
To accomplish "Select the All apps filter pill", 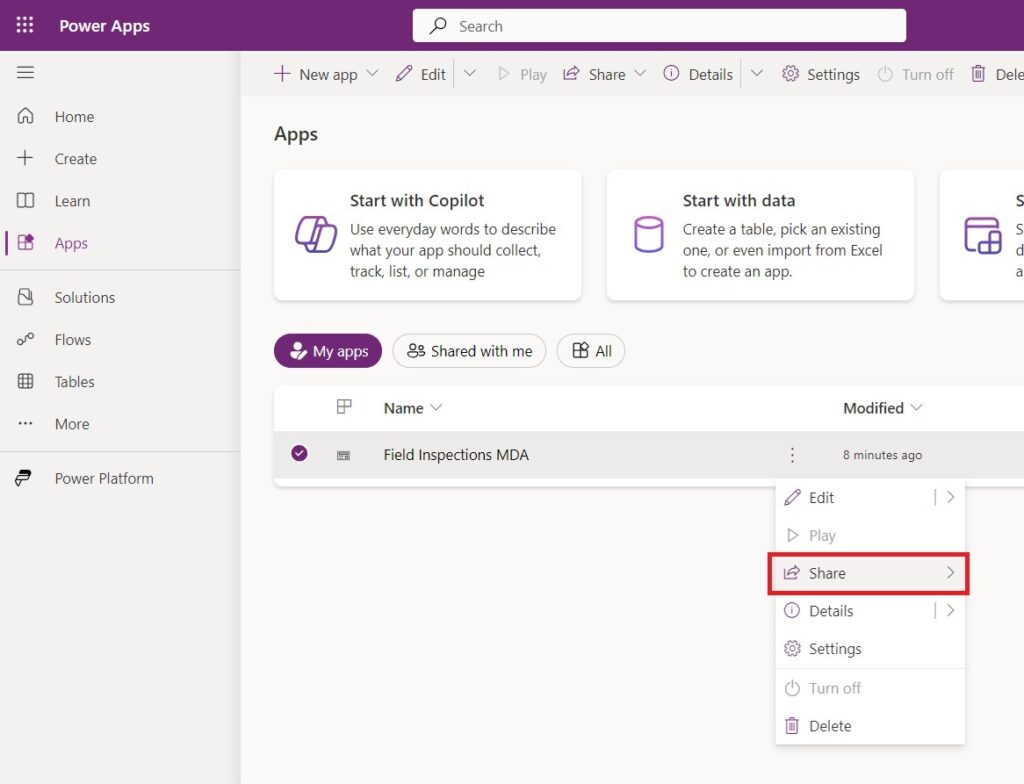I will (x=591, y=351).
